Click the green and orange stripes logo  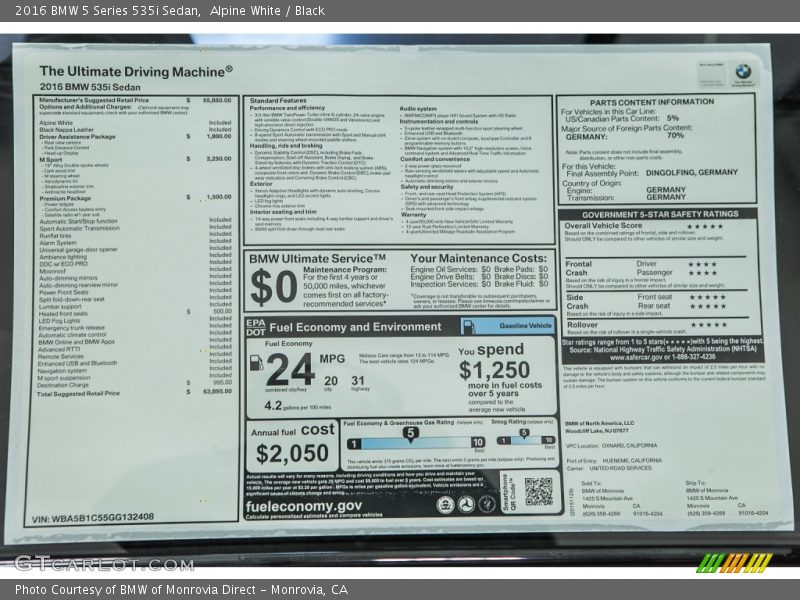click(x=733, y=563)
